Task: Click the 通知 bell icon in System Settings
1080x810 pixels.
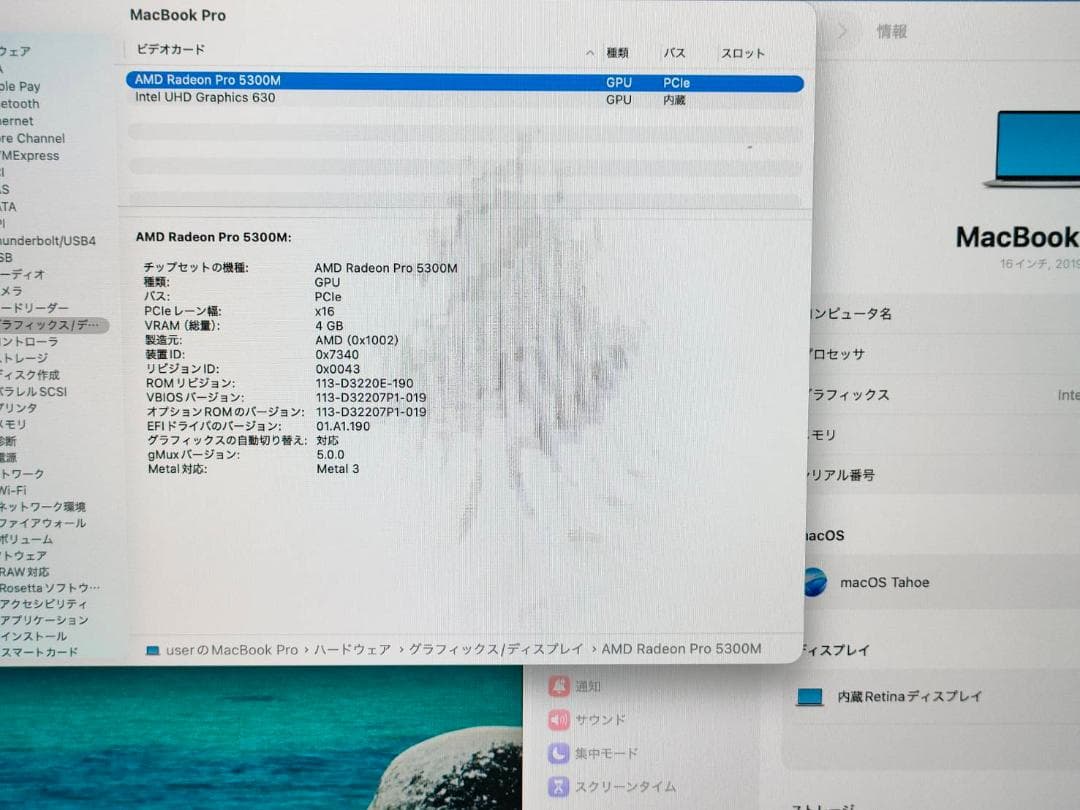Action: [559, 686]
